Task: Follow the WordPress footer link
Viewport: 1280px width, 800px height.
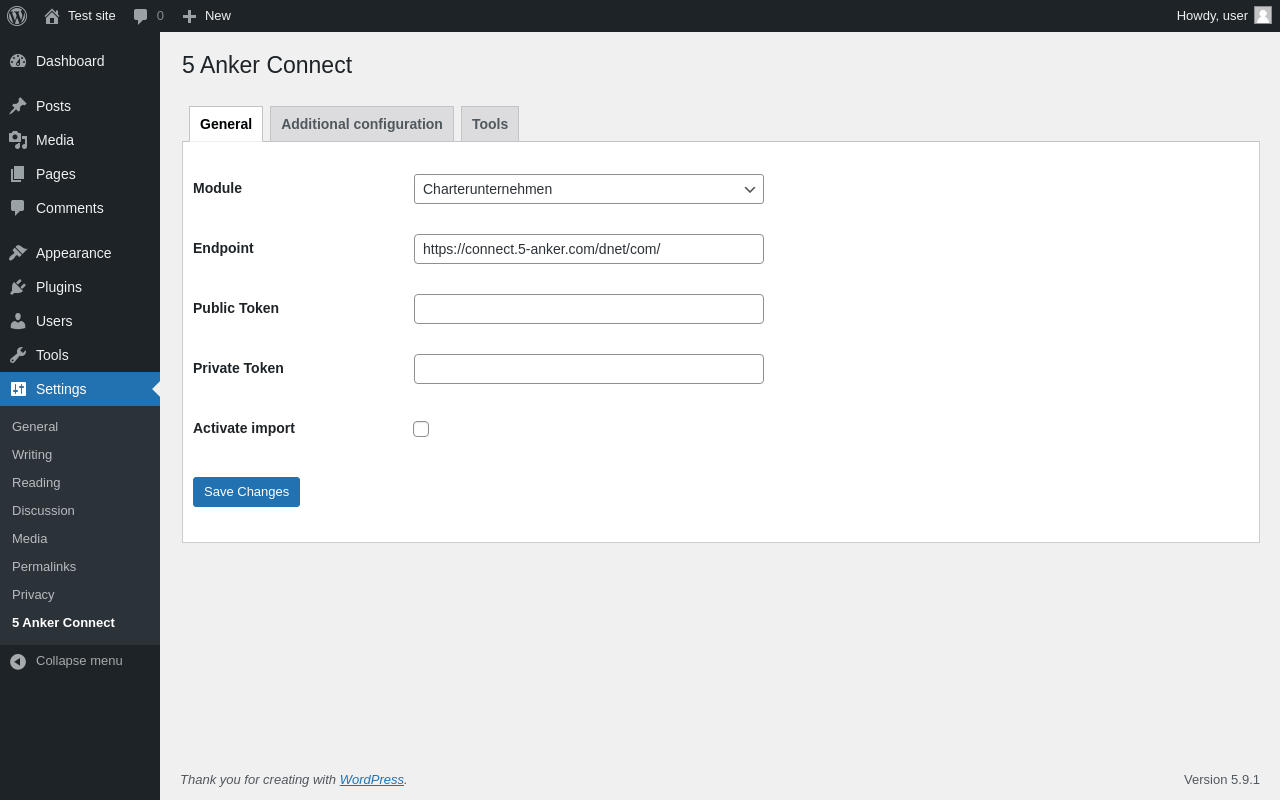Action: tap(372, 780)
